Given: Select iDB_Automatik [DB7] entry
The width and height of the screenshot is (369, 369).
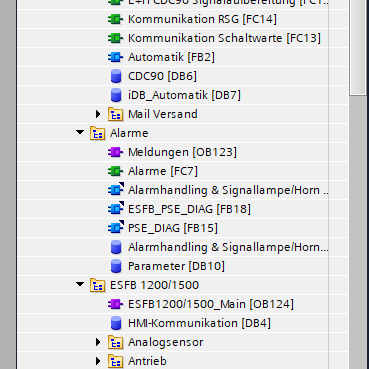Looking at the screenshot, I should 184,95.
